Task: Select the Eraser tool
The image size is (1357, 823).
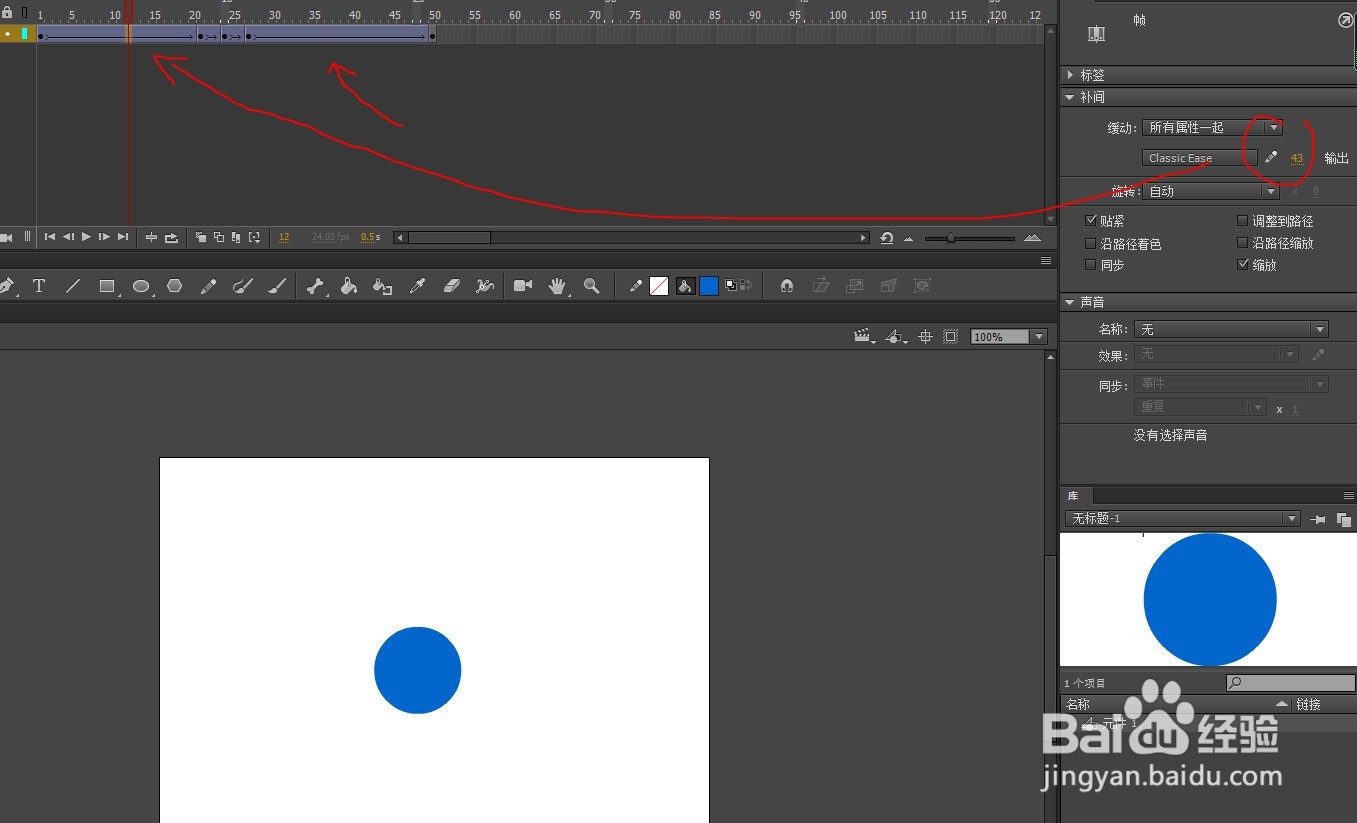Action: (x=451, y=286)
